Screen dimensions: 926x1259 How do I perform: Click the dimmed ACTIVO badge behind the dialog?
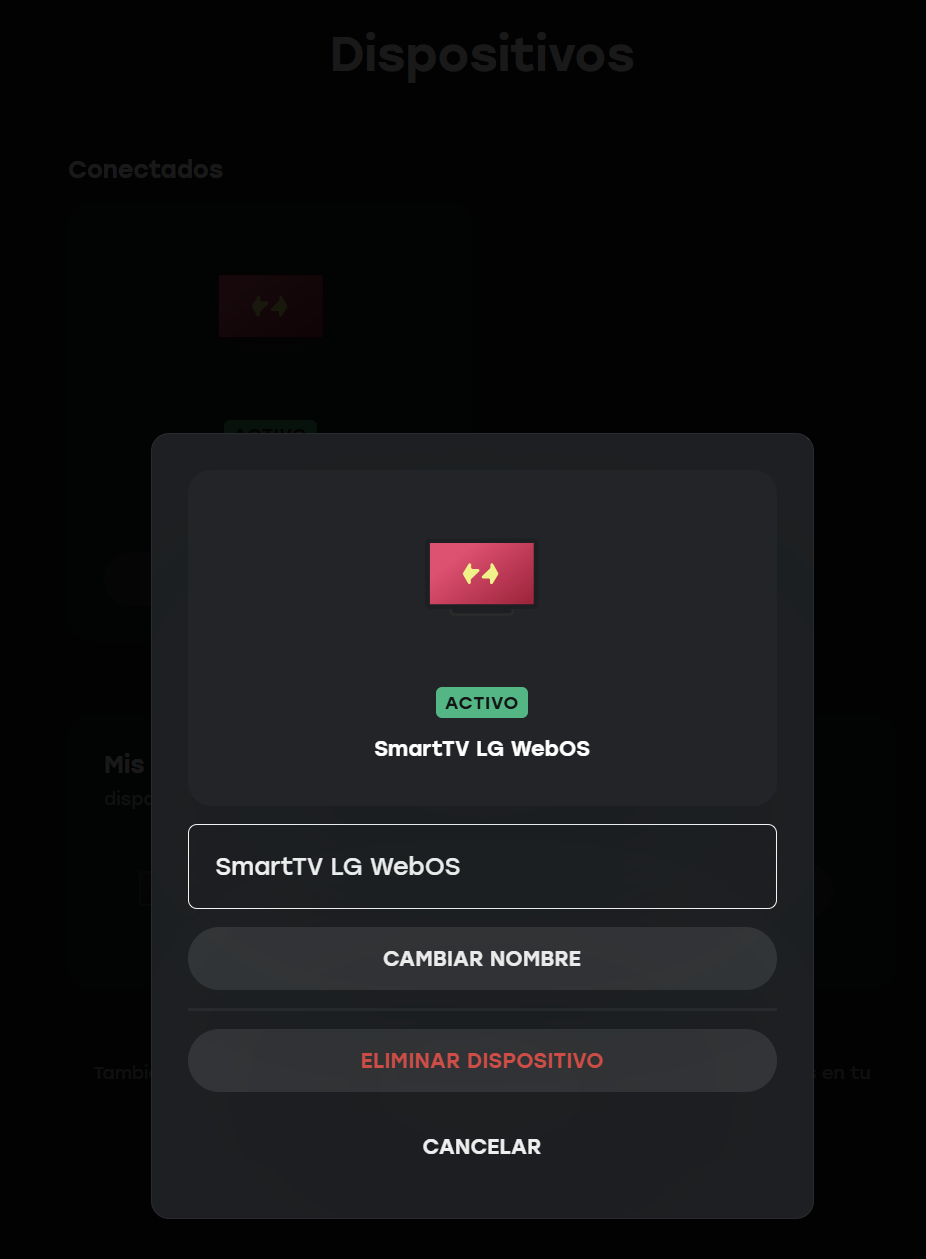[x=270, y=427]
